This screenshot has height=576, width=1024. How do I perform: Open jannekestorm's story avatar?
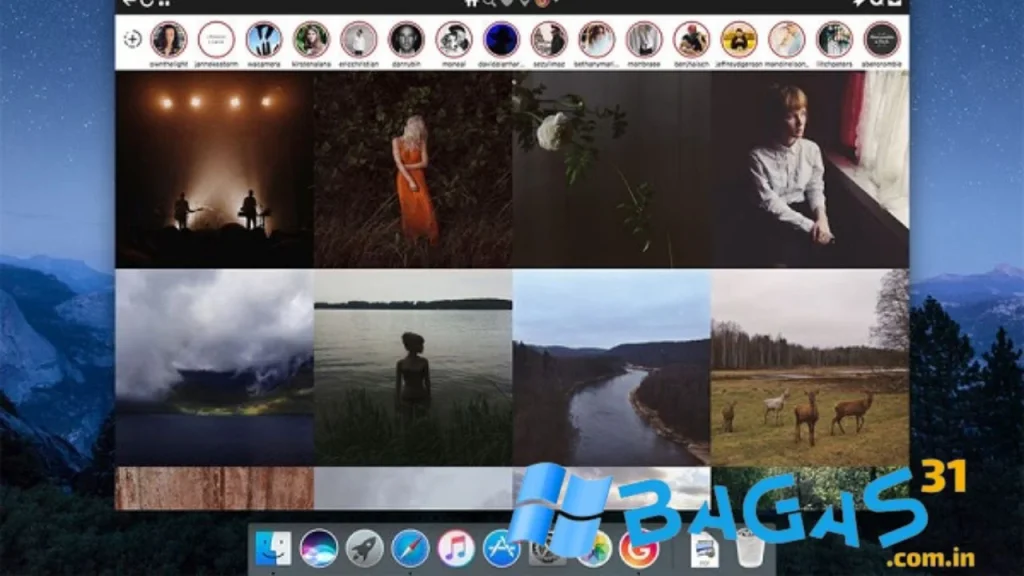pos(216,39)
